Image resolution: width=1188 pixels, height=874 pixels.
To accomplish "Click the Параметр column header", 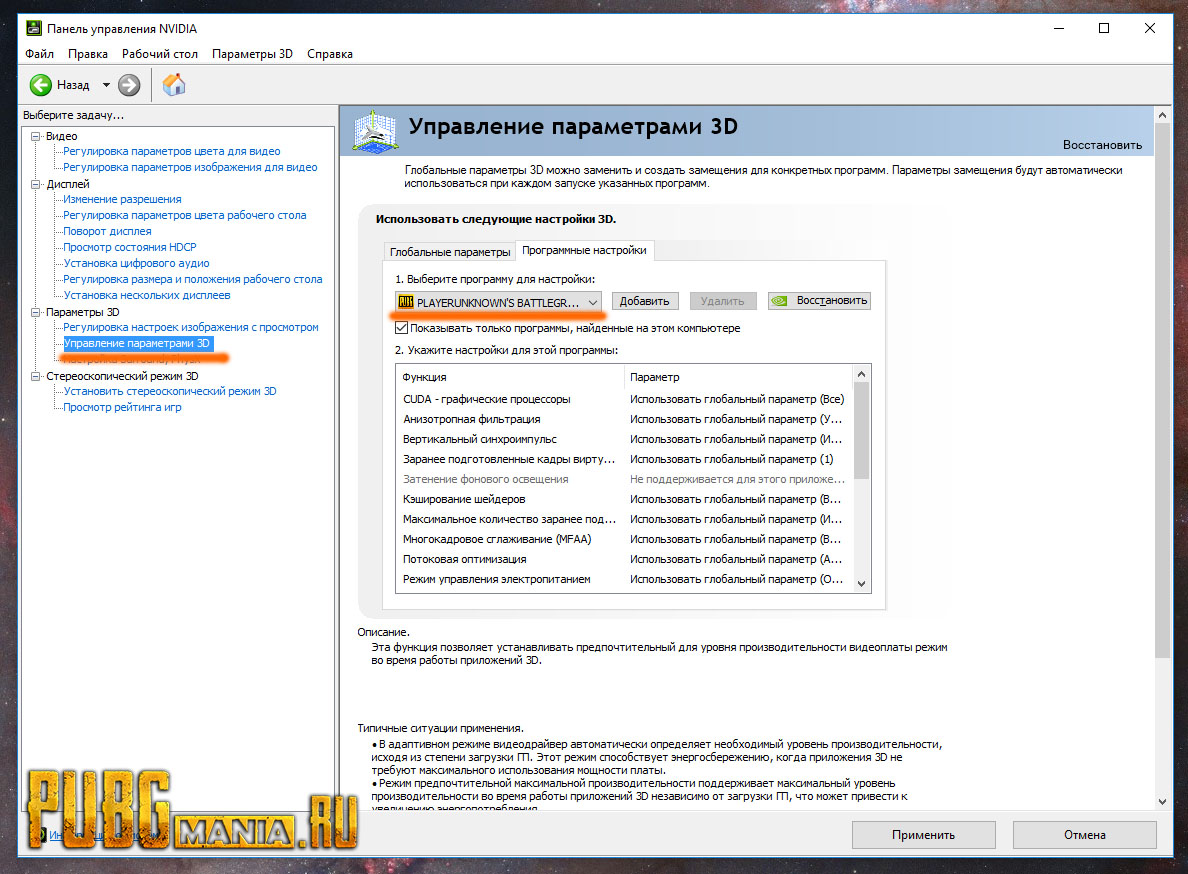I will click(x=738, y=377).
